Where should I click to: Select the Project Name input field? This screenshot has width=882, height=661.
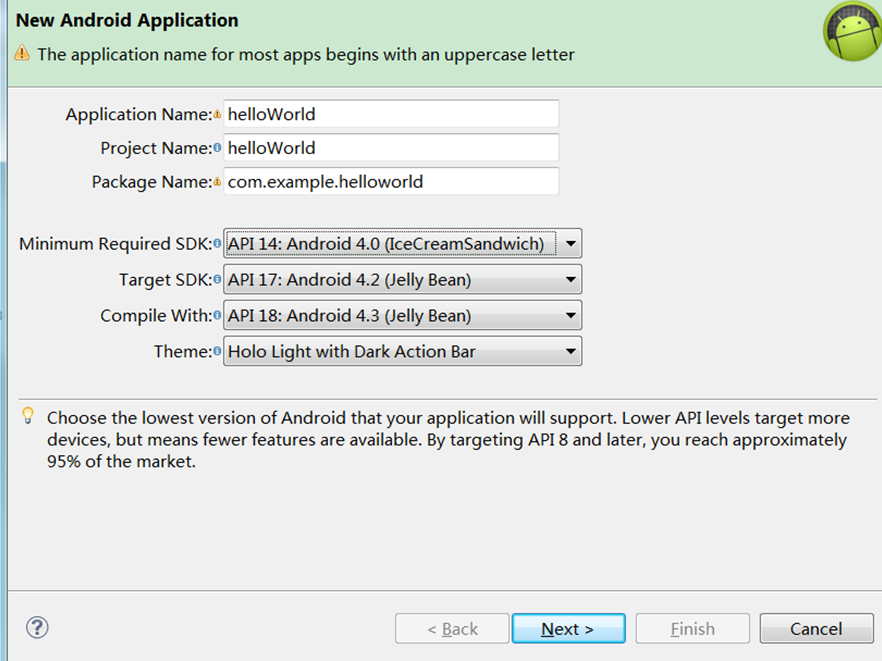[392, 148]
